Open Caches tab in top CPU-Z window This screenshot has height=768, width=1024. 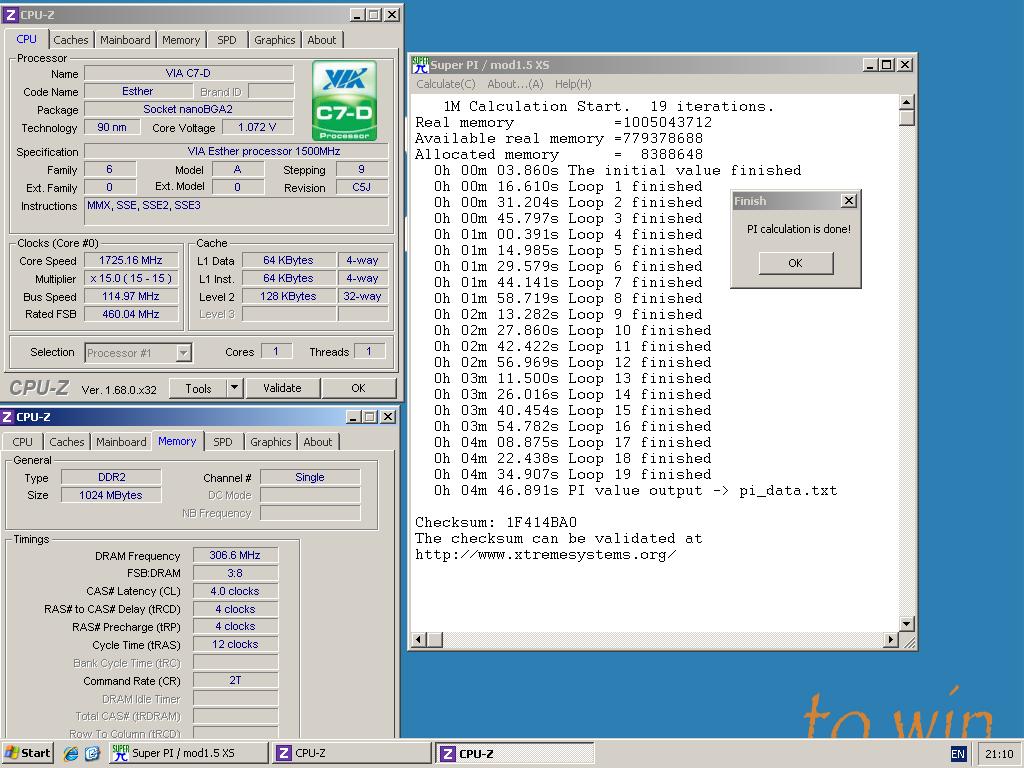pyautogui.click(x=71, y=40)
